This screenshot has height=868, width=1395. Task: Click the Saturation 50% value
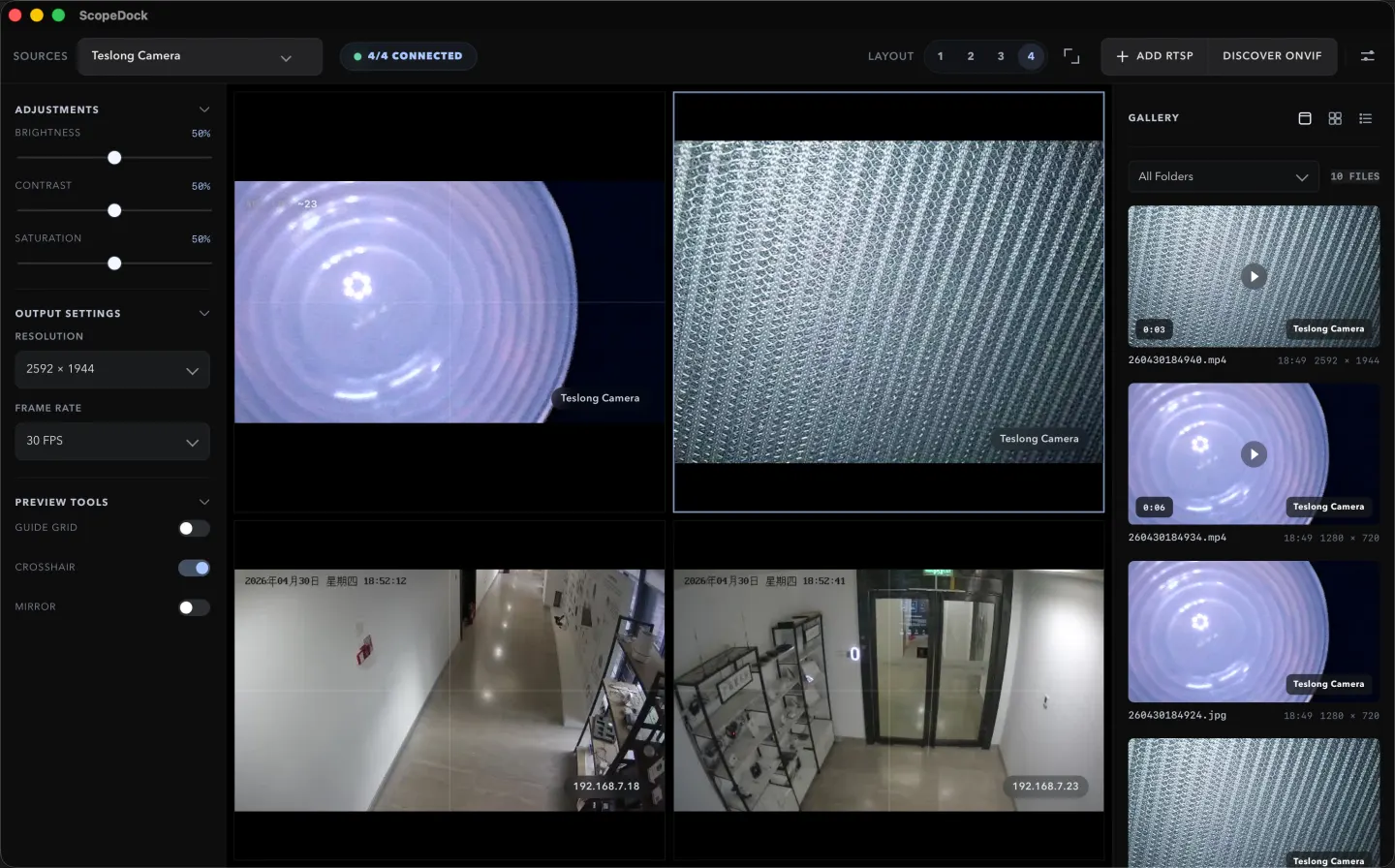(x=201, y=239)
